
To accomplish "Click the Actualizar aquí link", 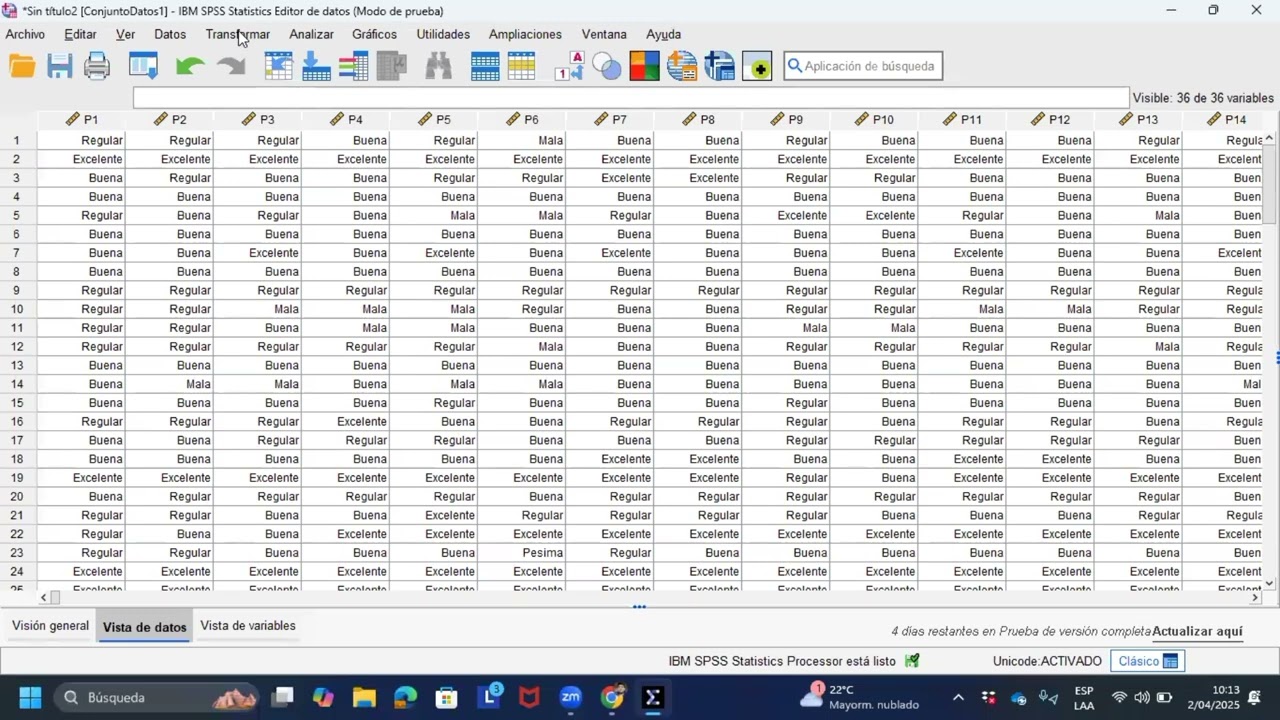I will click(1197, 631).
